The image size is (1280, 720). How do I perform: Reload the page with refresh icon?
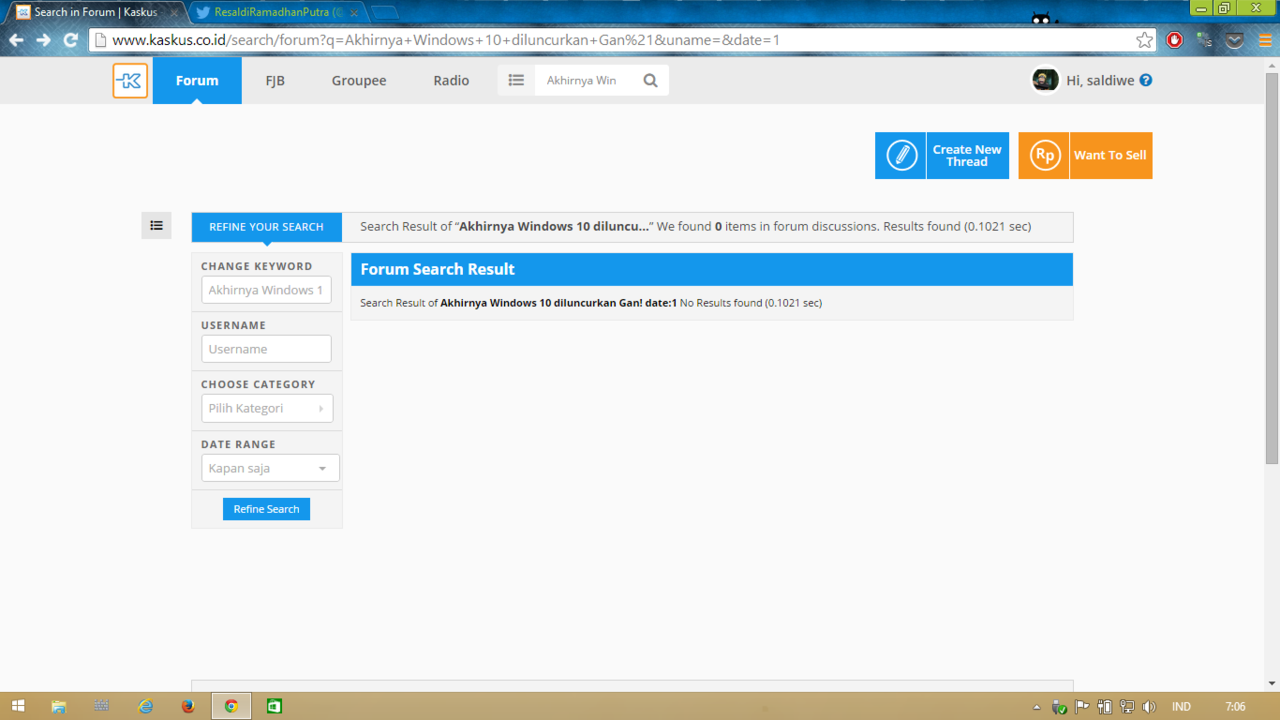coord(70,40)
